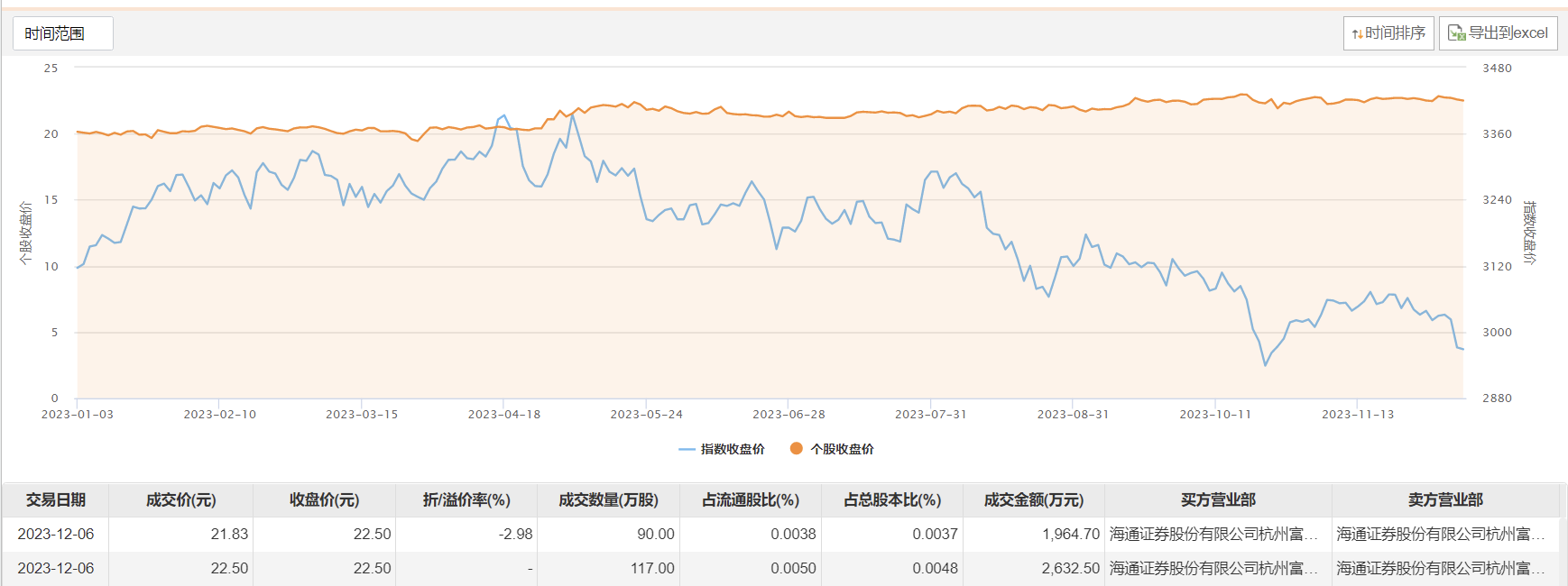Image resolution: width=1568 pixels, height=586 pixels.
Task: Click the 2023-04-18 x-axis date label
Action: [x=504, y=415]
